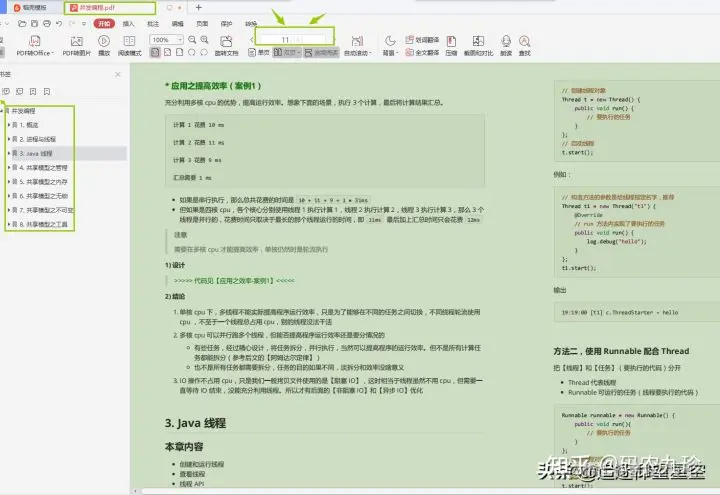Toggle 单页 single page view
This screenshot has height=495, width=720.
click(x=259, y=53)
